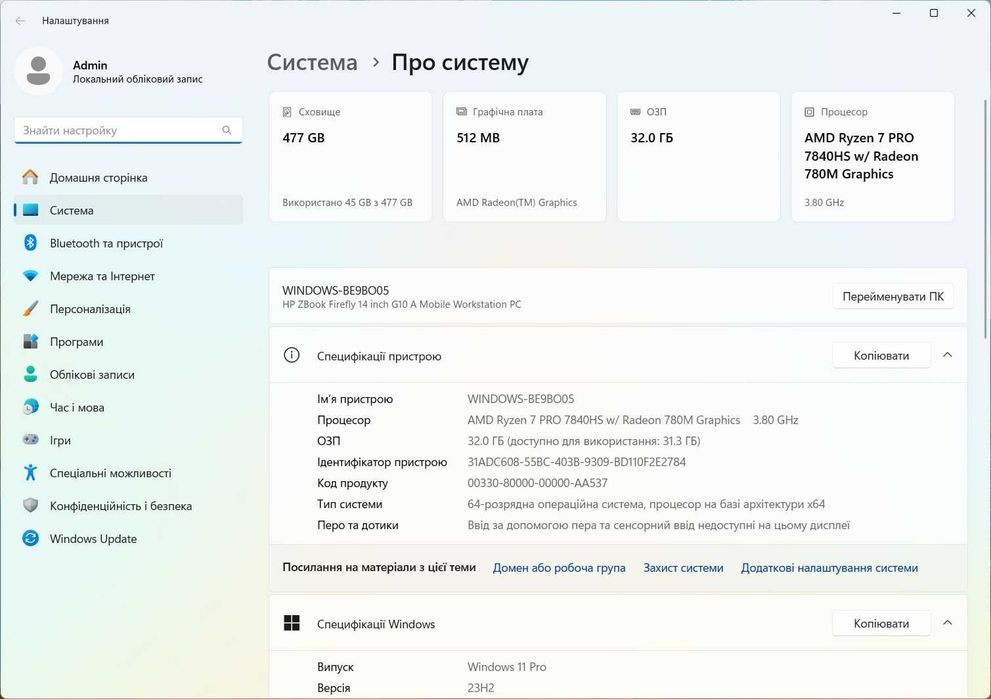Click the Windows Update sync icon
Image resolution: width=991 pixels, height=699 pixels.
30,538
